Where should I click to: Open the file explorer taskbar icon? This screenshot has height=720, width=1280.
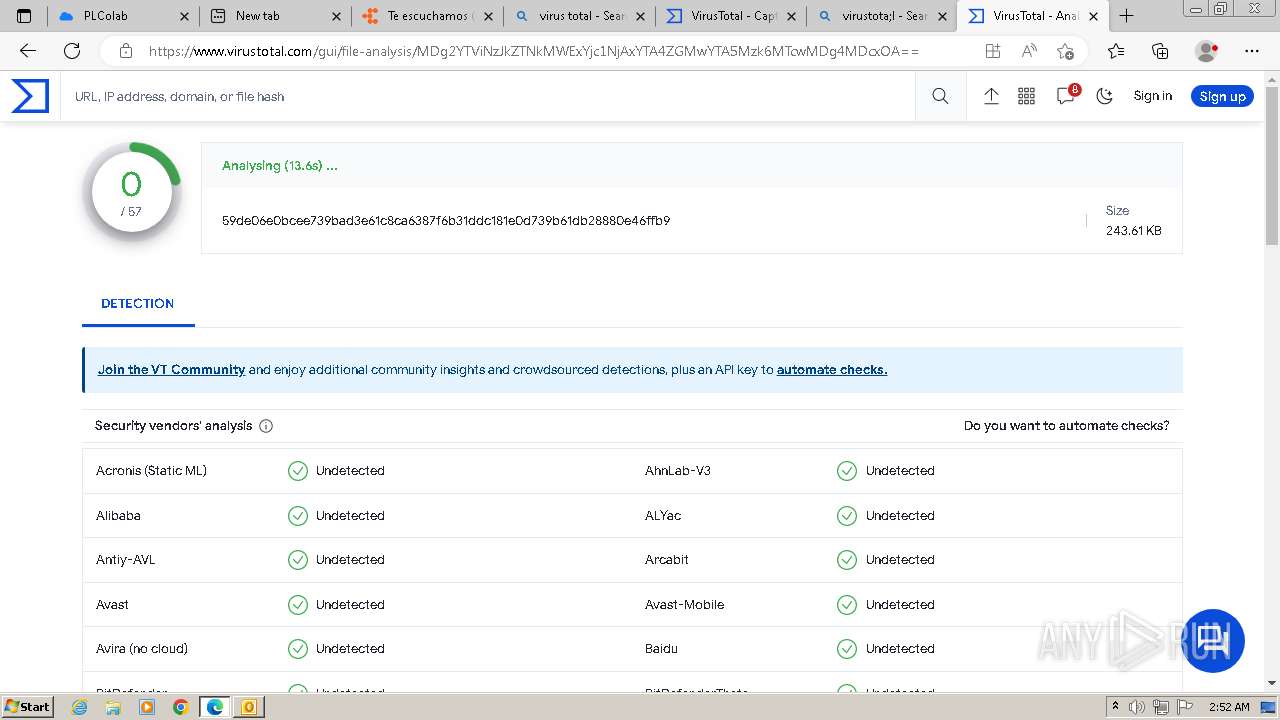(113, 707)
